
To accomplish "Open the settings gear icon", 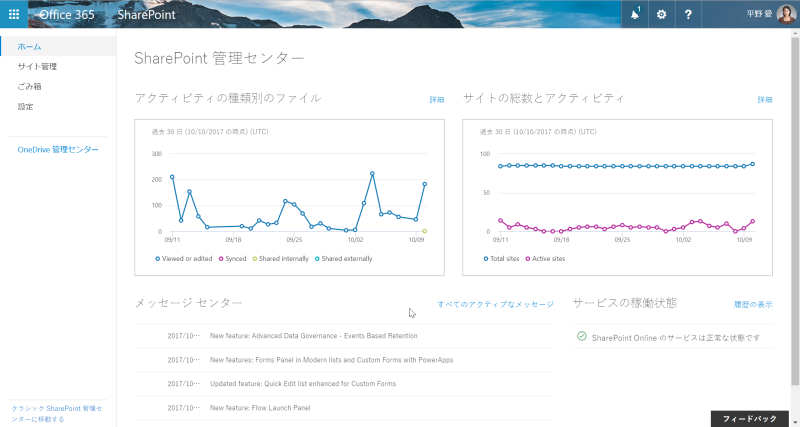I will pos(661,14).
